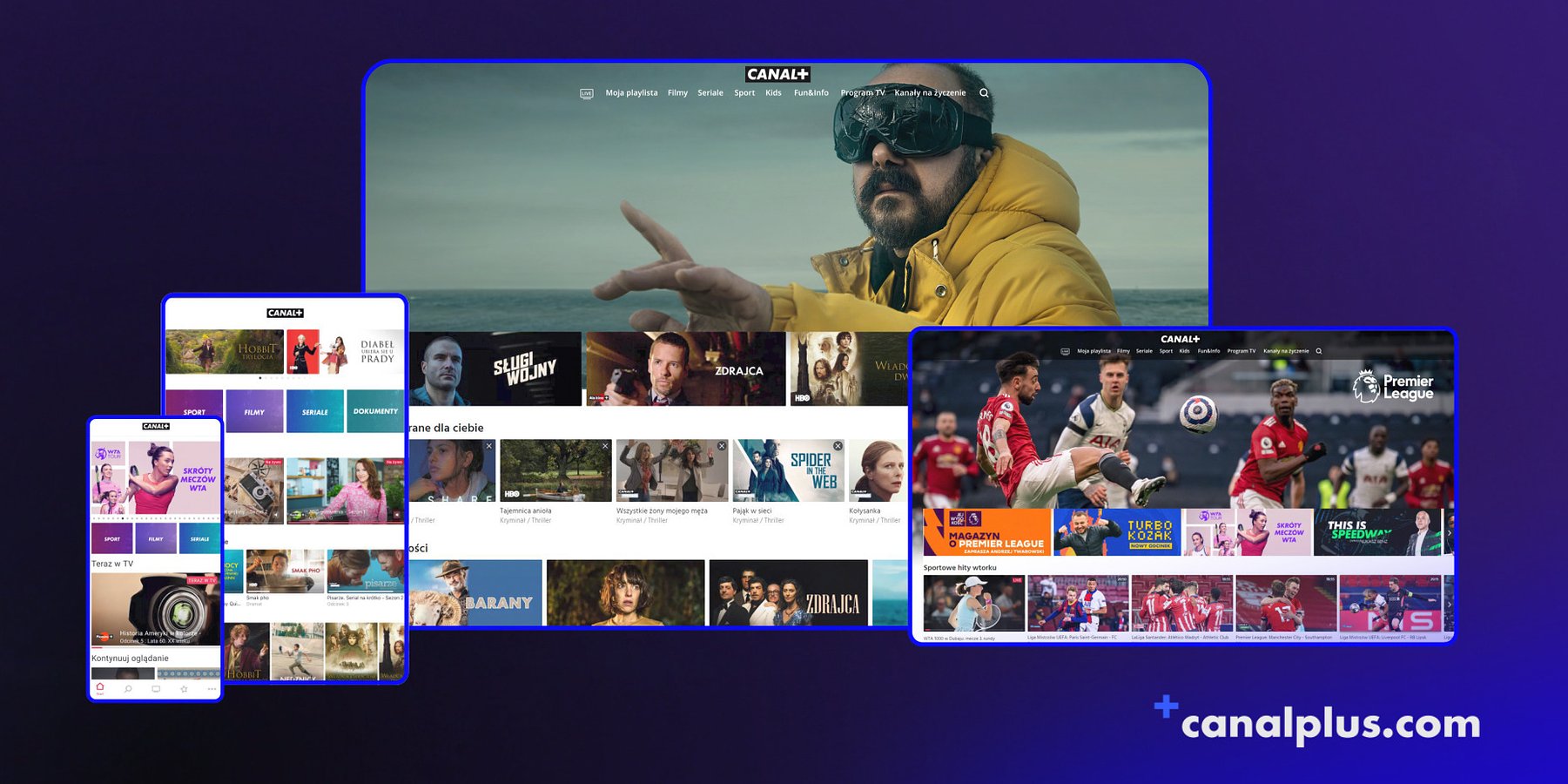The image size is (1568, 784).
Task: Open Moja playlista in the large screen menu
Action: [631, 93]
